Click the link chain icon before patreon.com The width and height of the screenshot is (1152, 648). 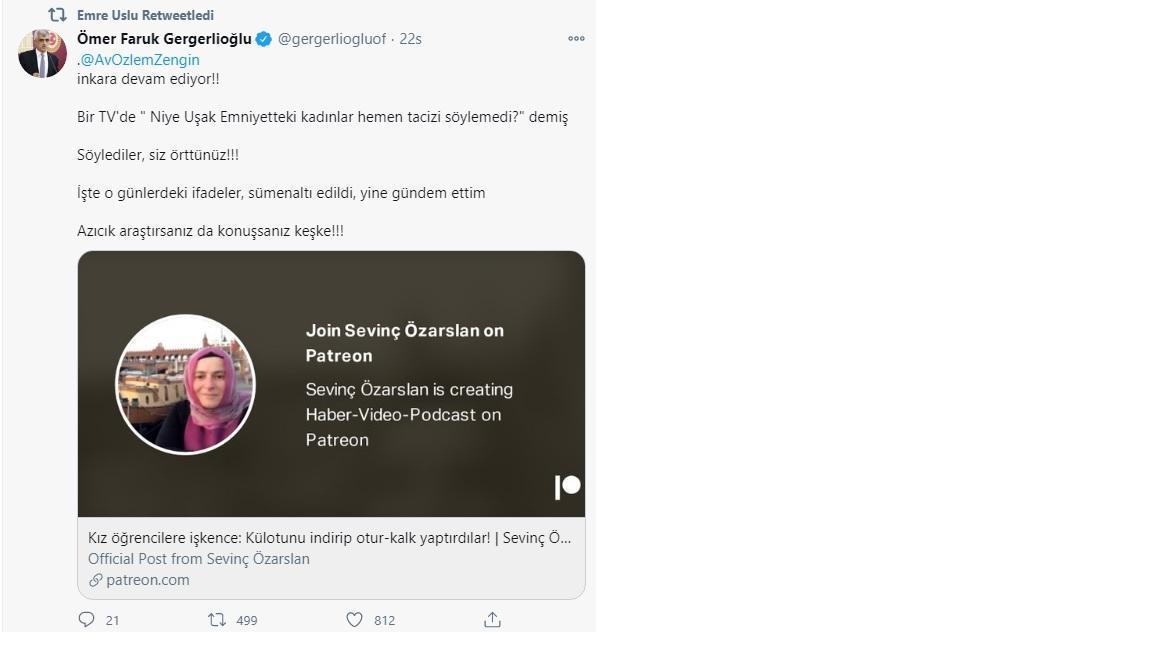[93, 580]
